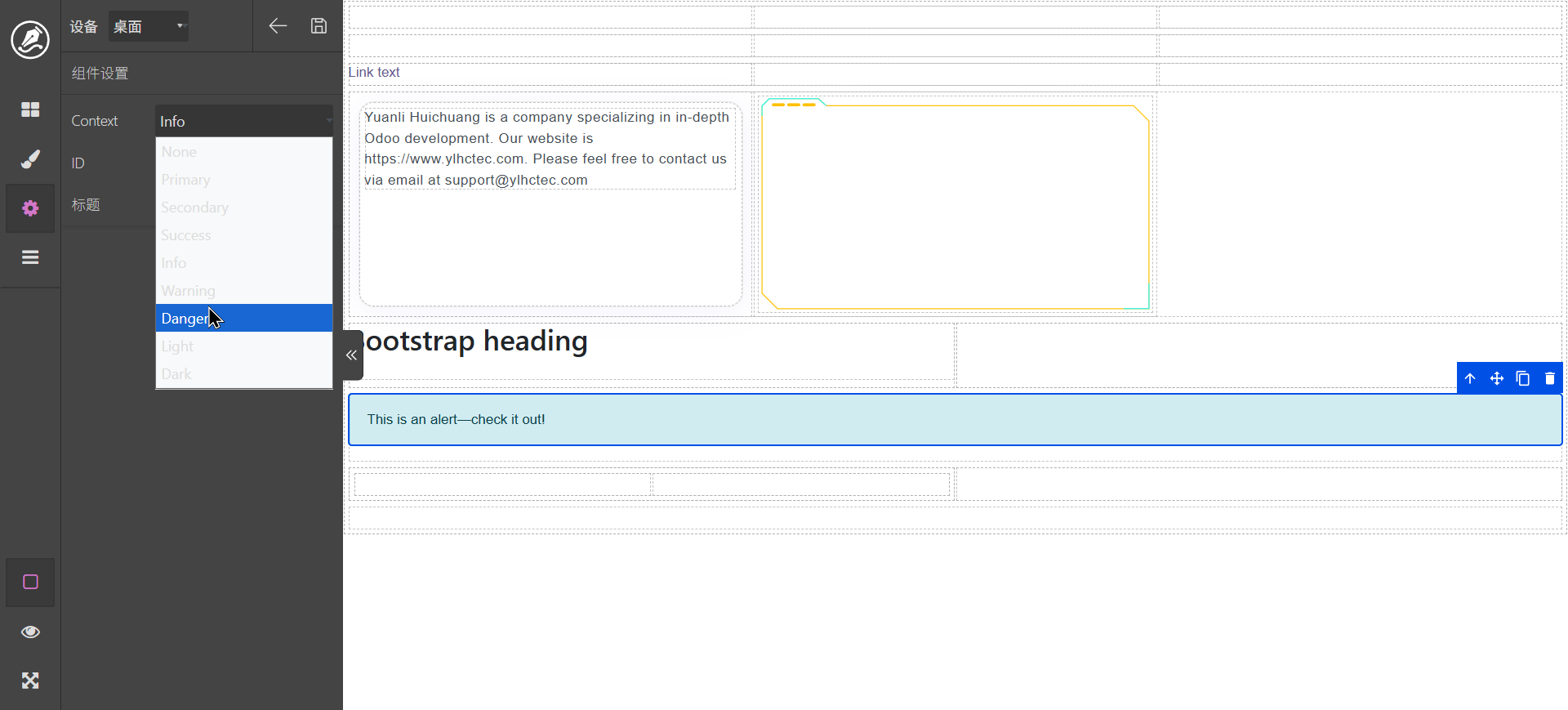Duplicate selected component with copy icon
The width and height of the screenshot is (1568, 710).
click(1523, 378)
